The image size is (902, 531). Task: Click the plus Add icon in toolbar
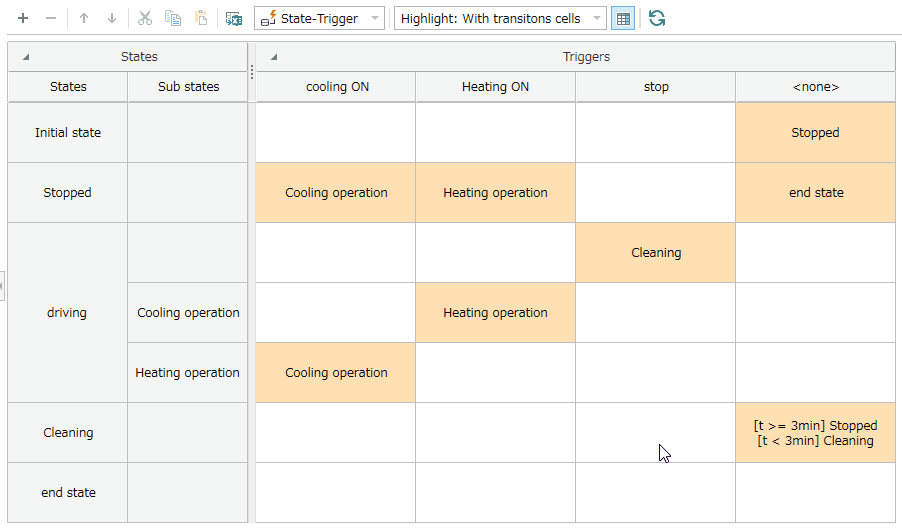point(23,18)
